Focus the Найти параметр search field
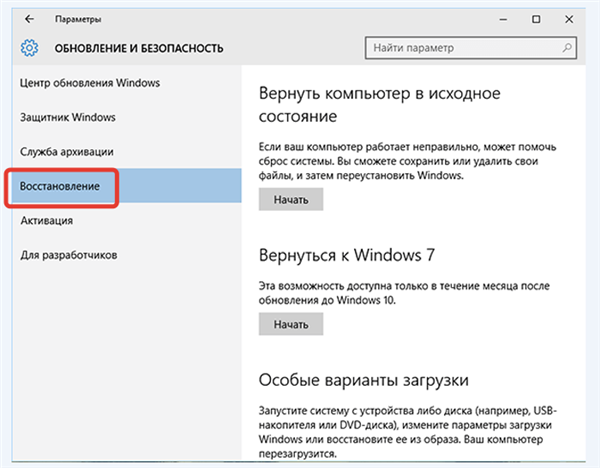 click(471, 48)
